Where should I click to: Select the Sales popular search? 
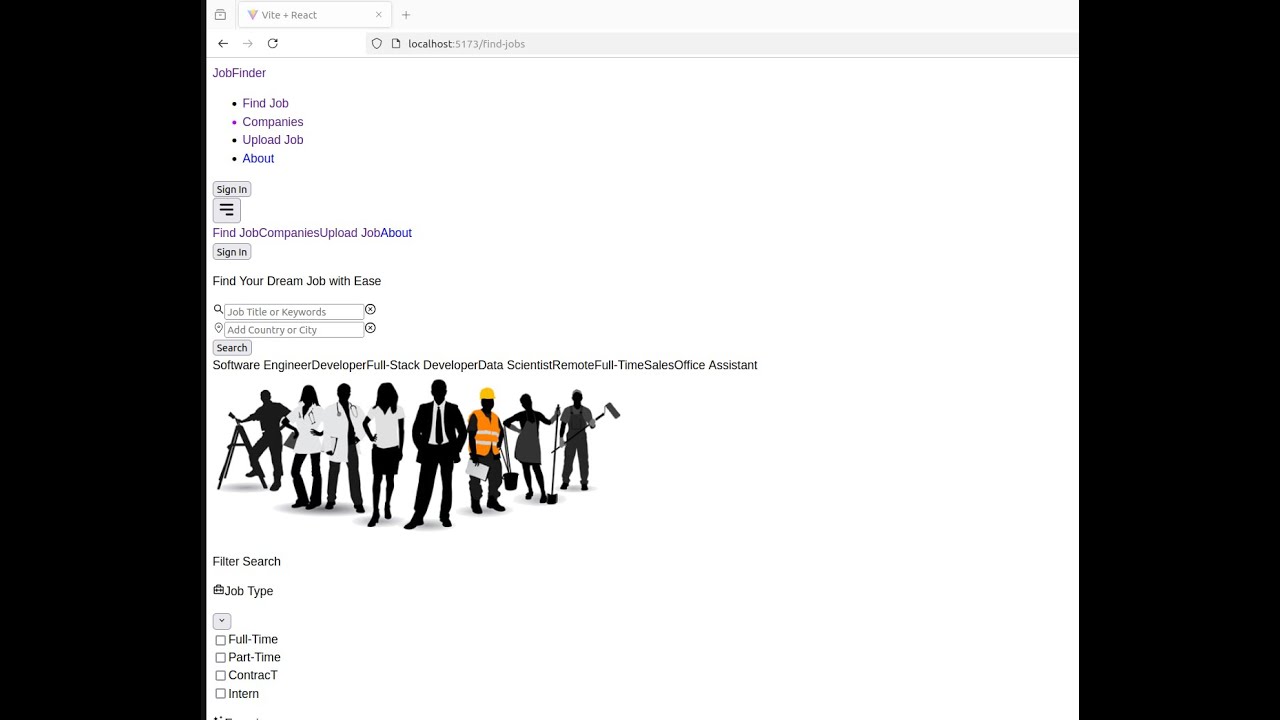coord(659,365)
